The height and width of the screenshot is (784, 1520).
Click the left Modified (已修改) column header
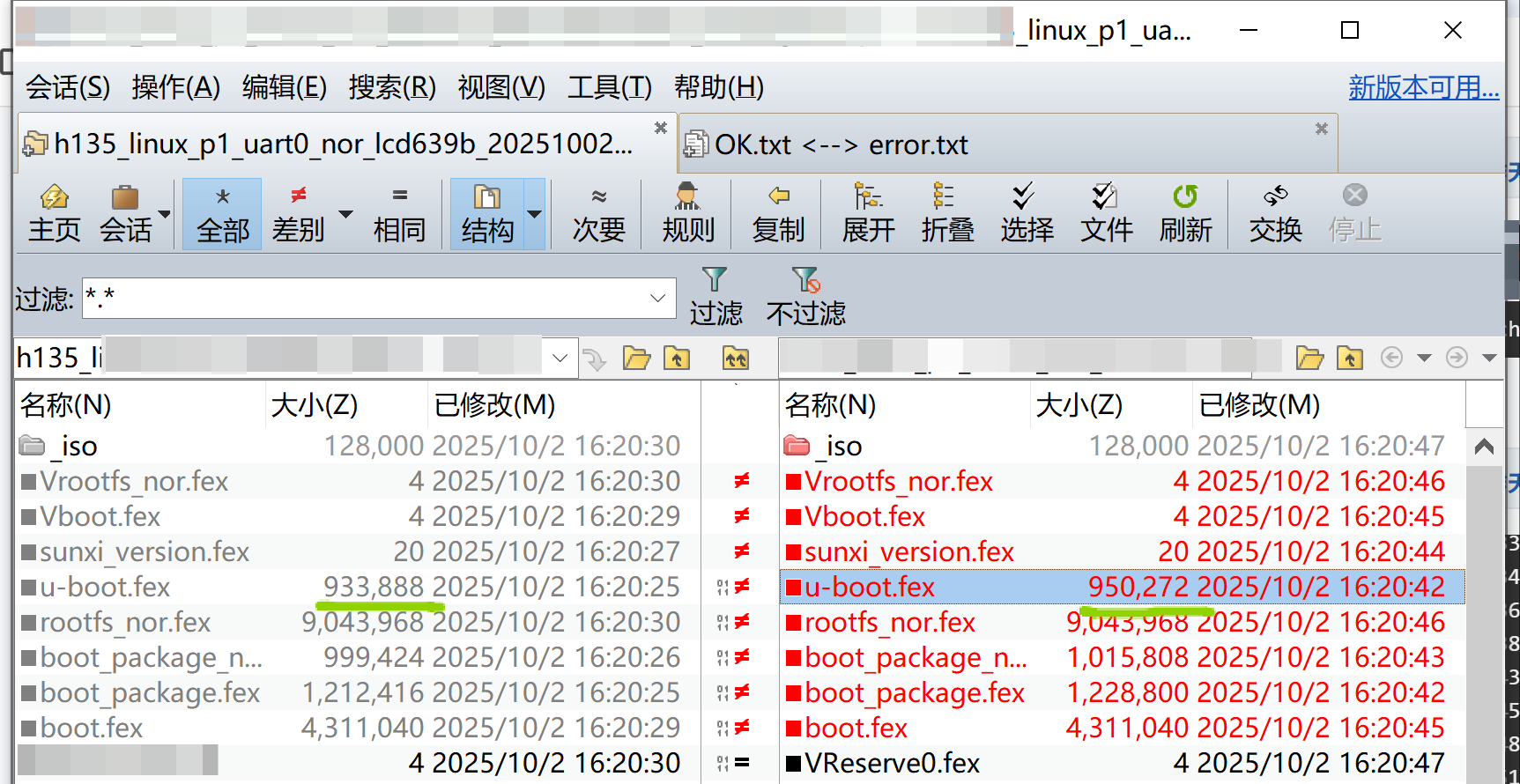(x=494, y=405)
